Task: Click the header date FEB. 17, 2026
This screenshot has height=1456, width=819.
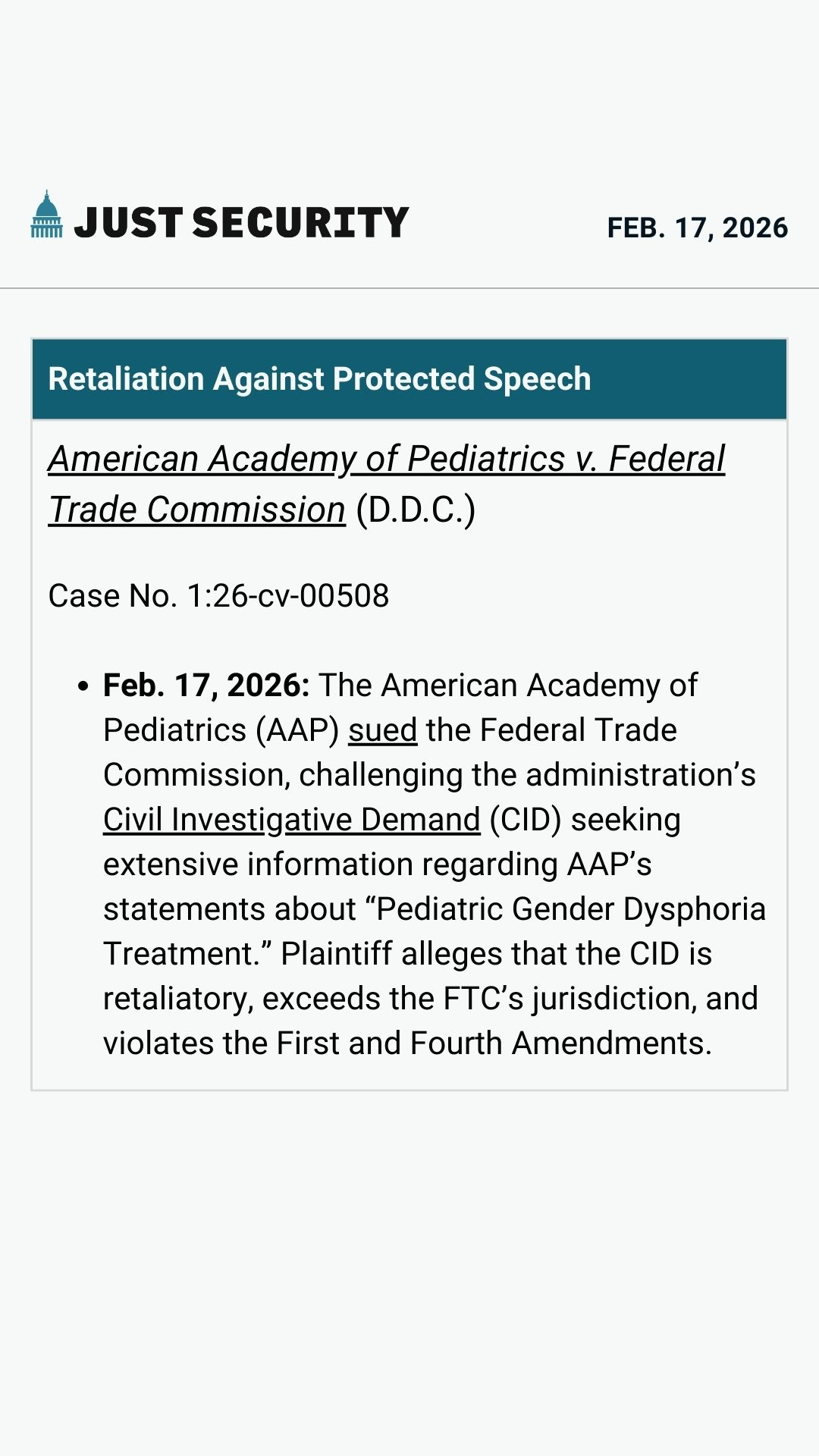Action: pyautogui.click(x=697, y=227)
